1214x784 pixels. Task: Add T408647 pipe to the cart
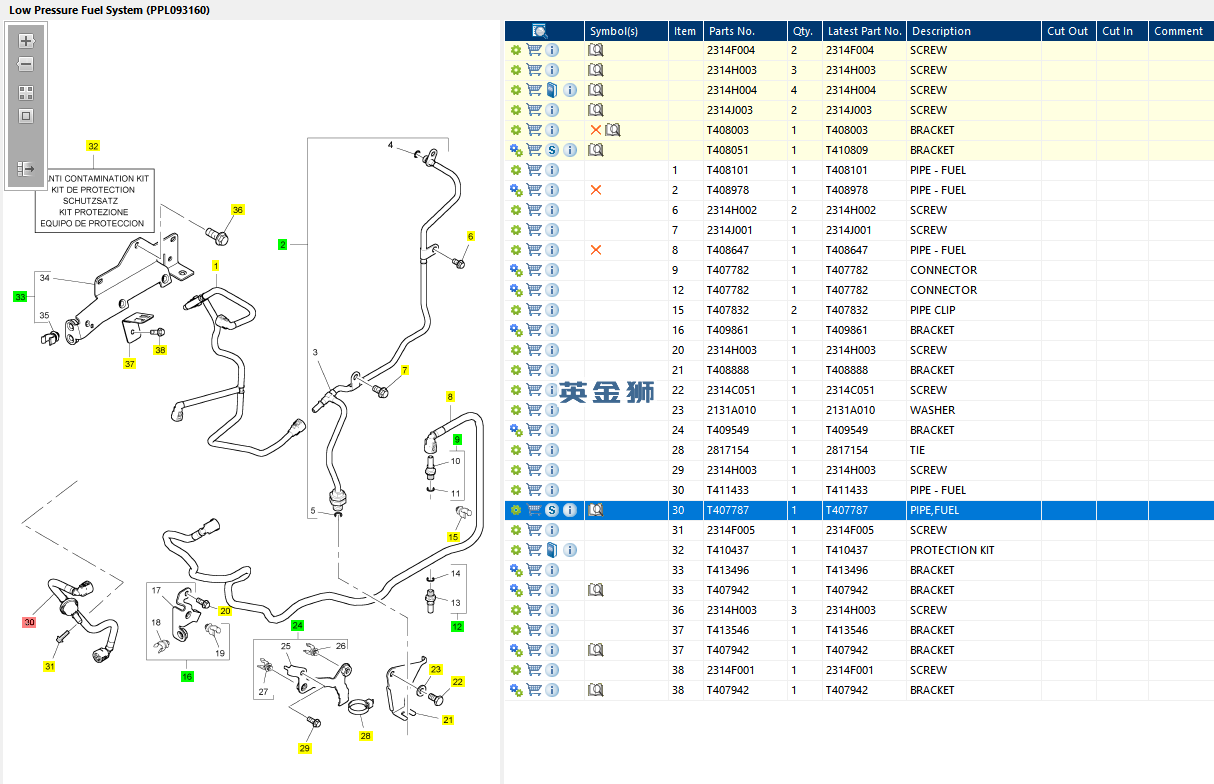[534, 250]
